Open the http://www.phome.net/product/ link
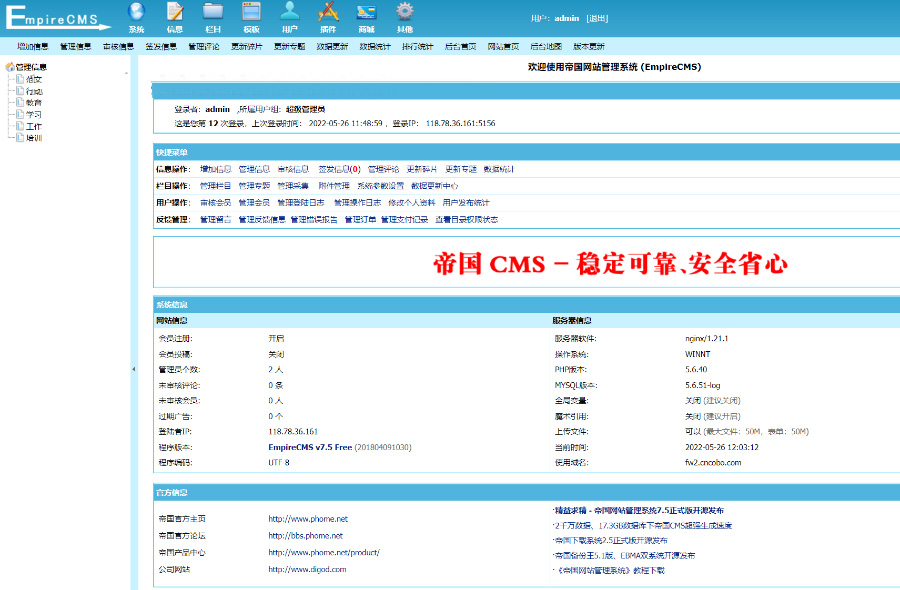 tap(324, 553)
